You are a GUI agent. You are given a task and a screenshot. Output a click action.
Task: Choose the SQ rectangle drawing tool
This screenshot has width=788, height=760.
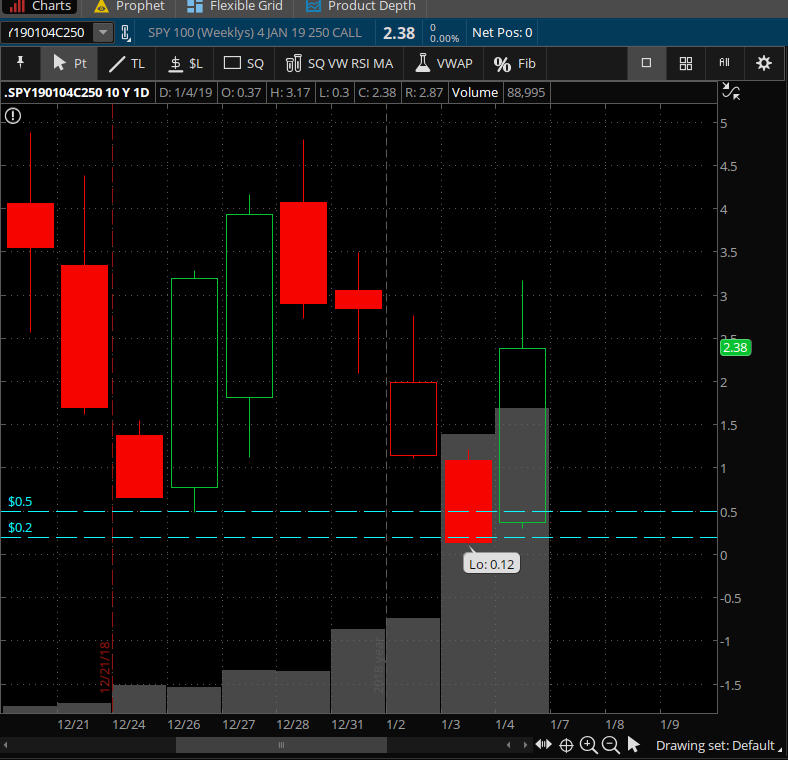pyautogui.click(x=244, y=63)
